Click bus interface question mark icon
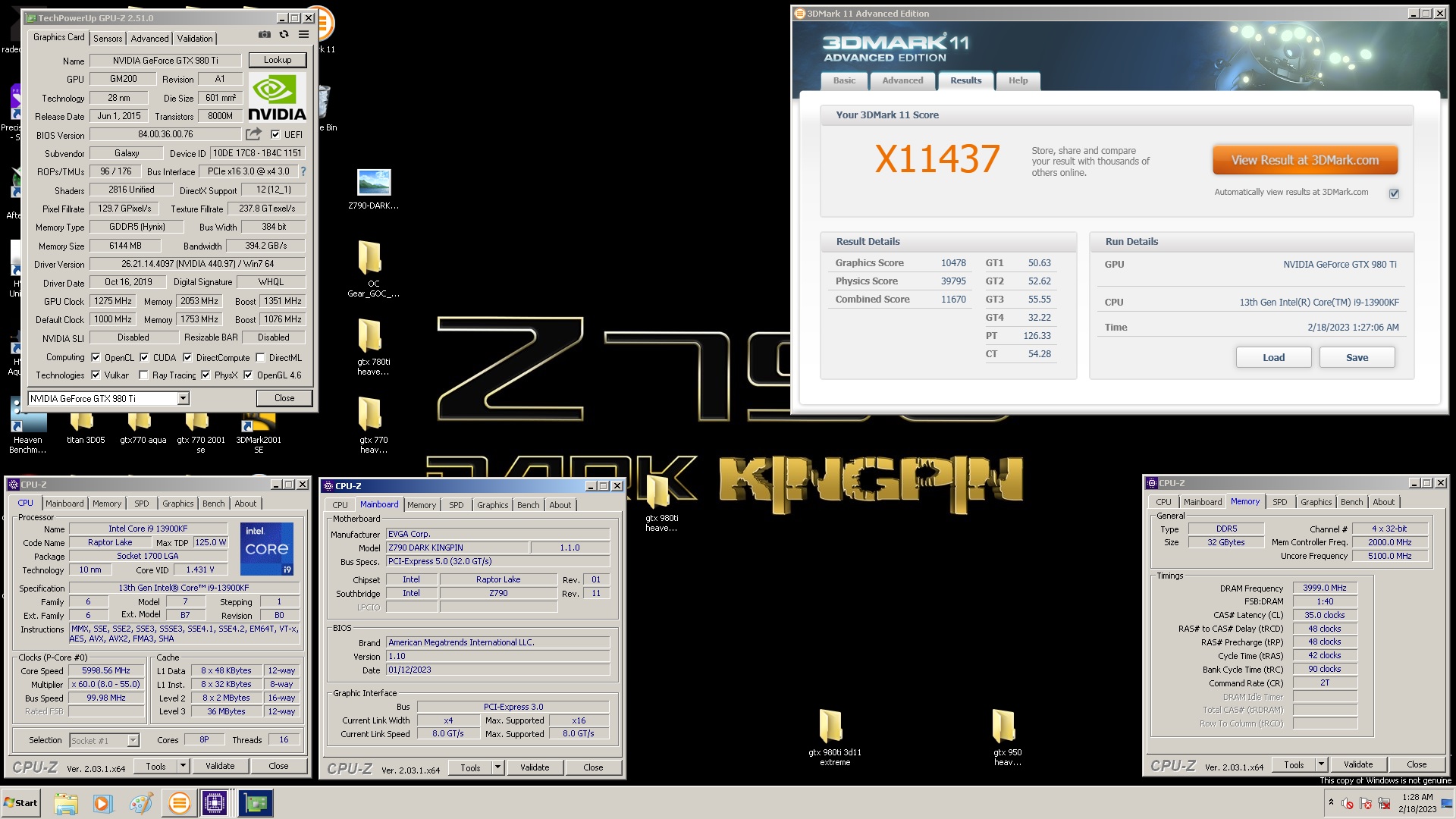Screen dimensions: 1456x819 tap(303, 171)
